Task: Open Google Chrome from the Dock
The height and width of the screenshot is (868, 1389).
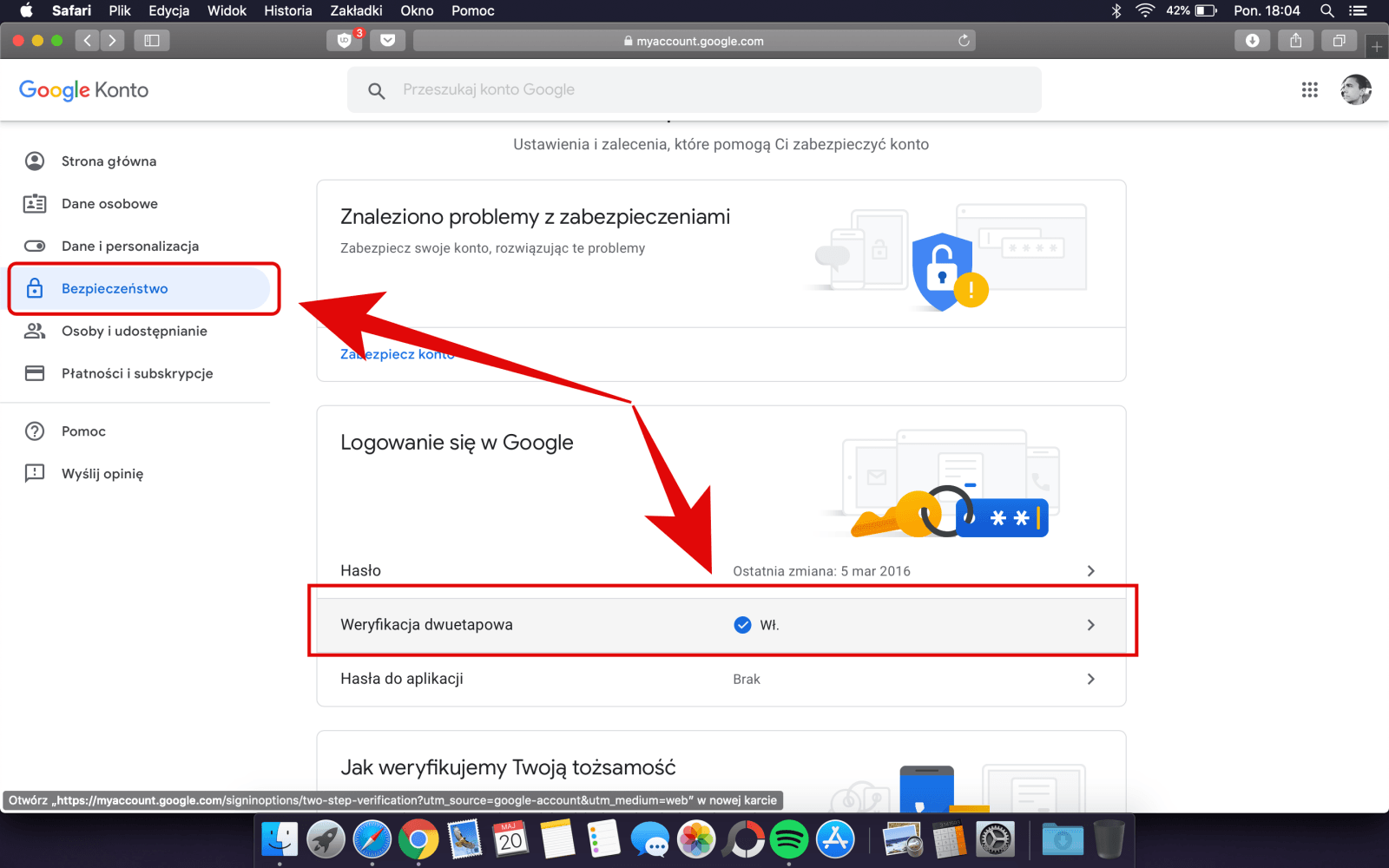Action: click(x=418, y=839)
